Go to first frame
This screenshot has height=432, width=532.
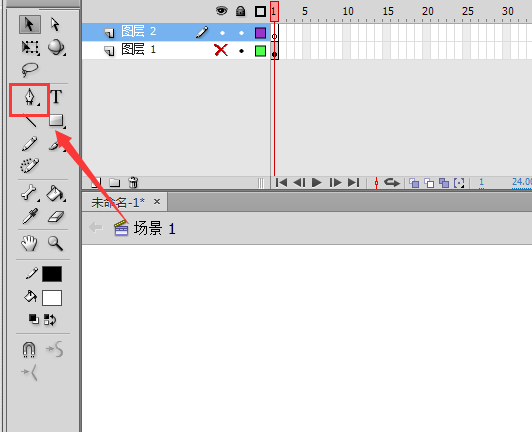click(281, 183)
